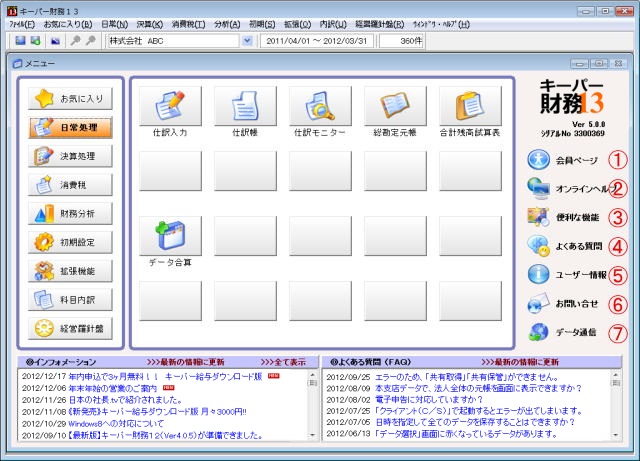640x461 pixels.
Task: Click the fiscal period 2011/04/01 field
Action: tap(317, 41)
